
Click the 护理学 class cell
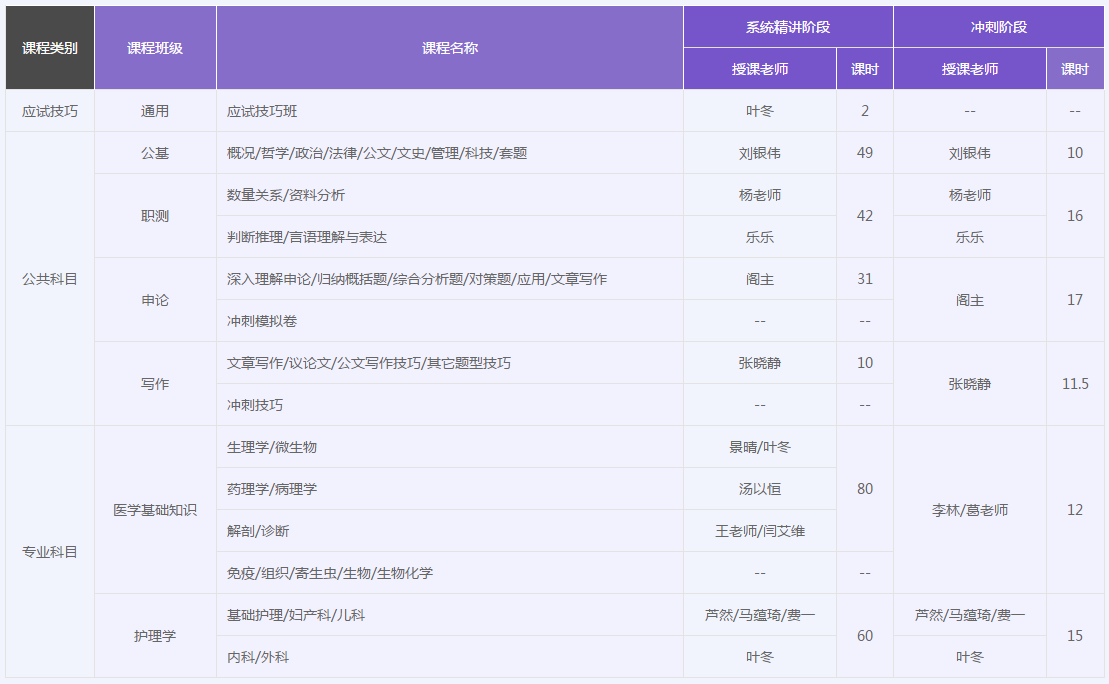pos(155,636)
